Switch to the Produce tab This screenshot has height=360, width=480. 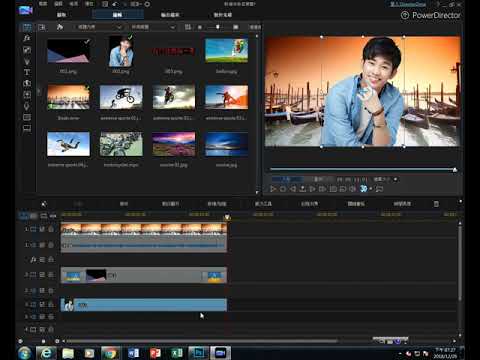[170, 15]
